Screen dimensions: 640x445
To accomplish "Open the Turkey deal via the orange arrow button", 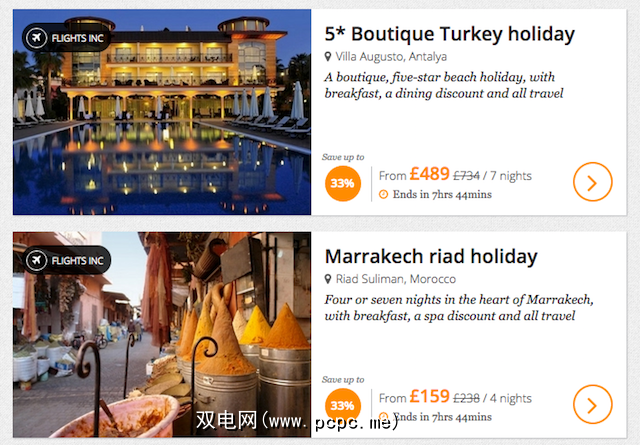I will pos(592,182).
